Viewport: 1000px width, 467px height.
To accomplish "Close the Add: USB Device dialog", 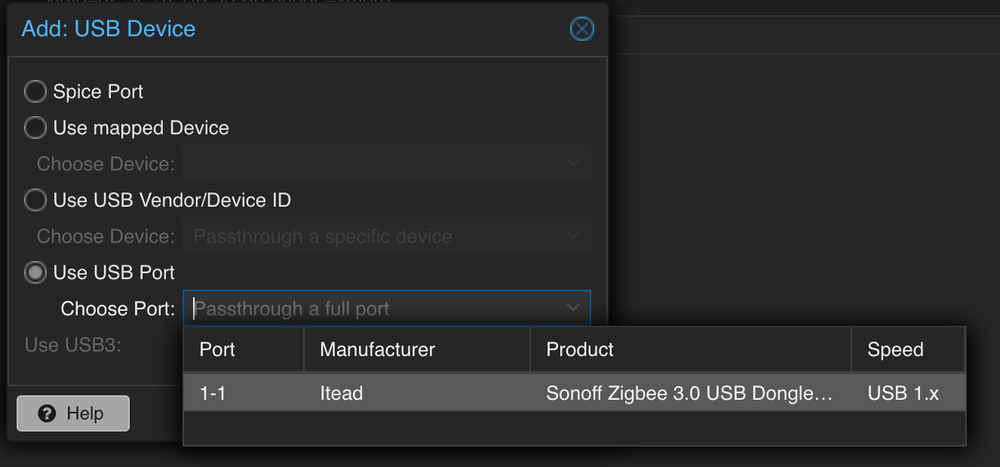I will pos(582,29).
